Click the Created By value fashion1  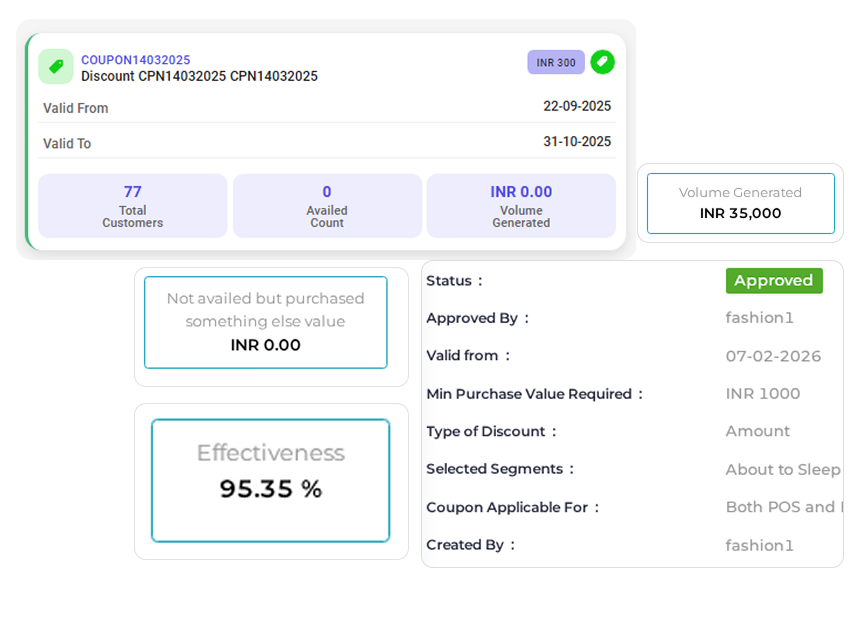[x=759, y=545]
